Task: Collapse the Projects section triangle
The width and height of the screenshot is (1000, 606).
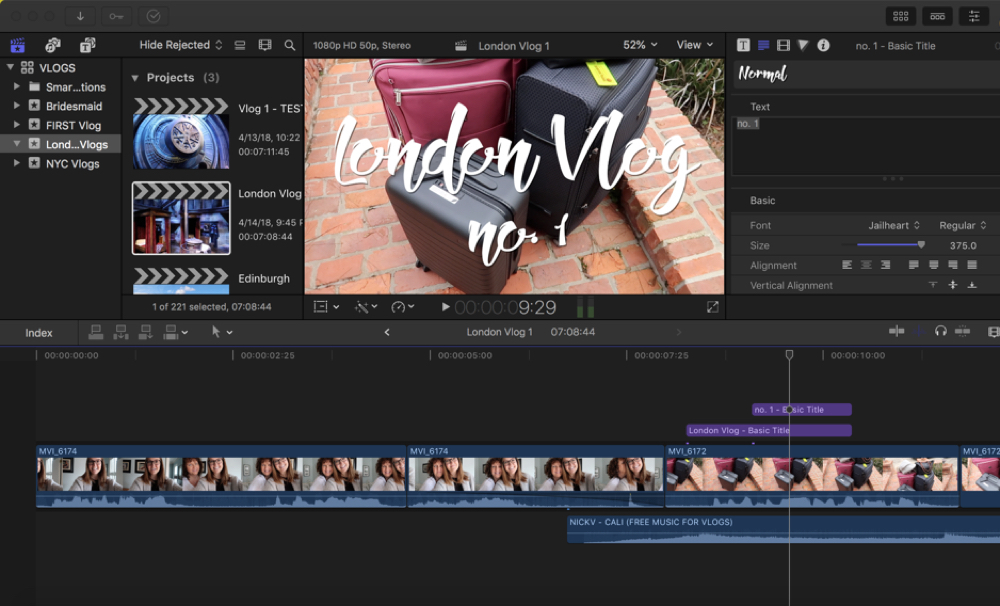Action: tap(135, 78)
